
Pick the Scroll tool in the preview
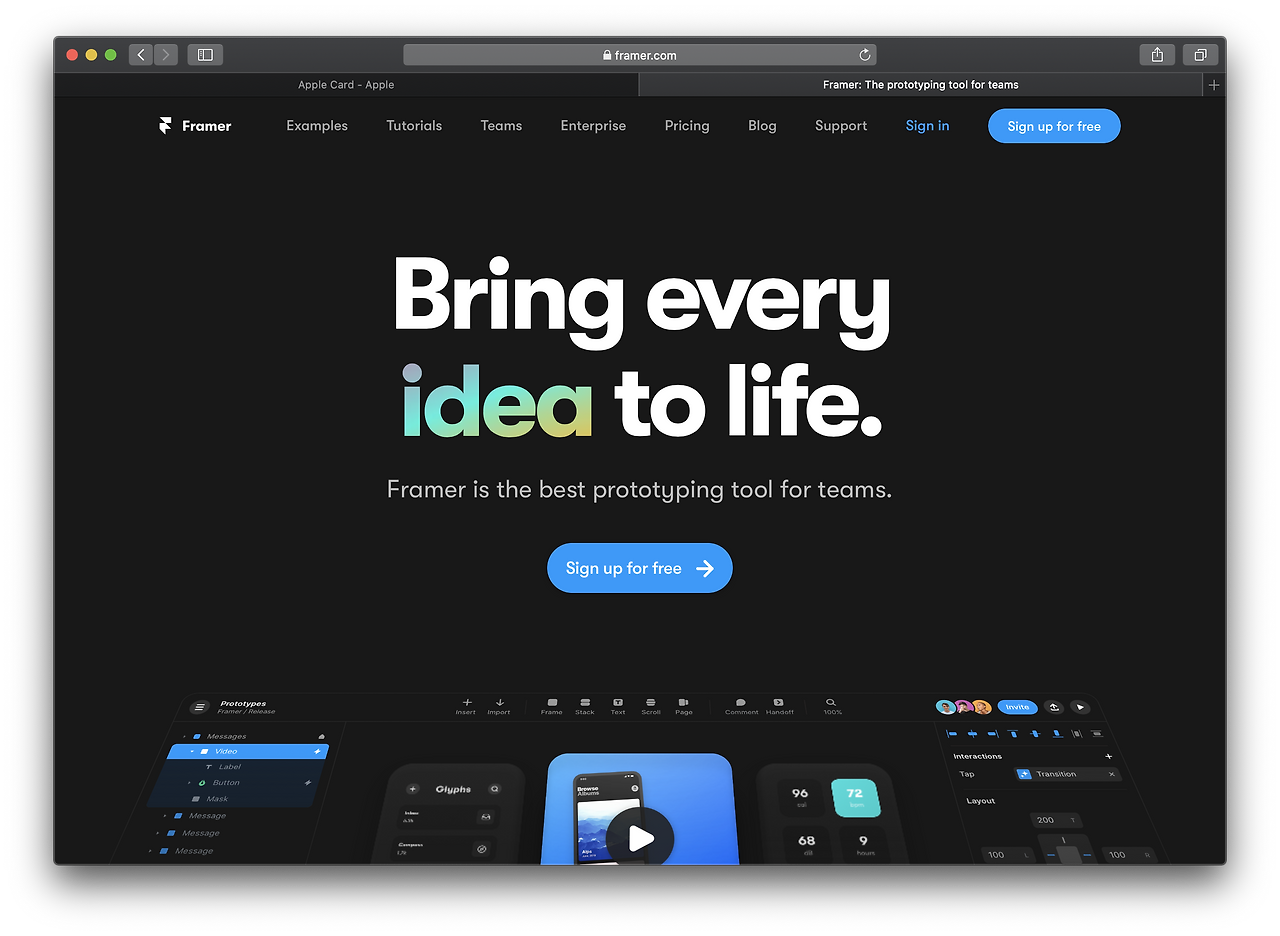click(x=651, y=706)
